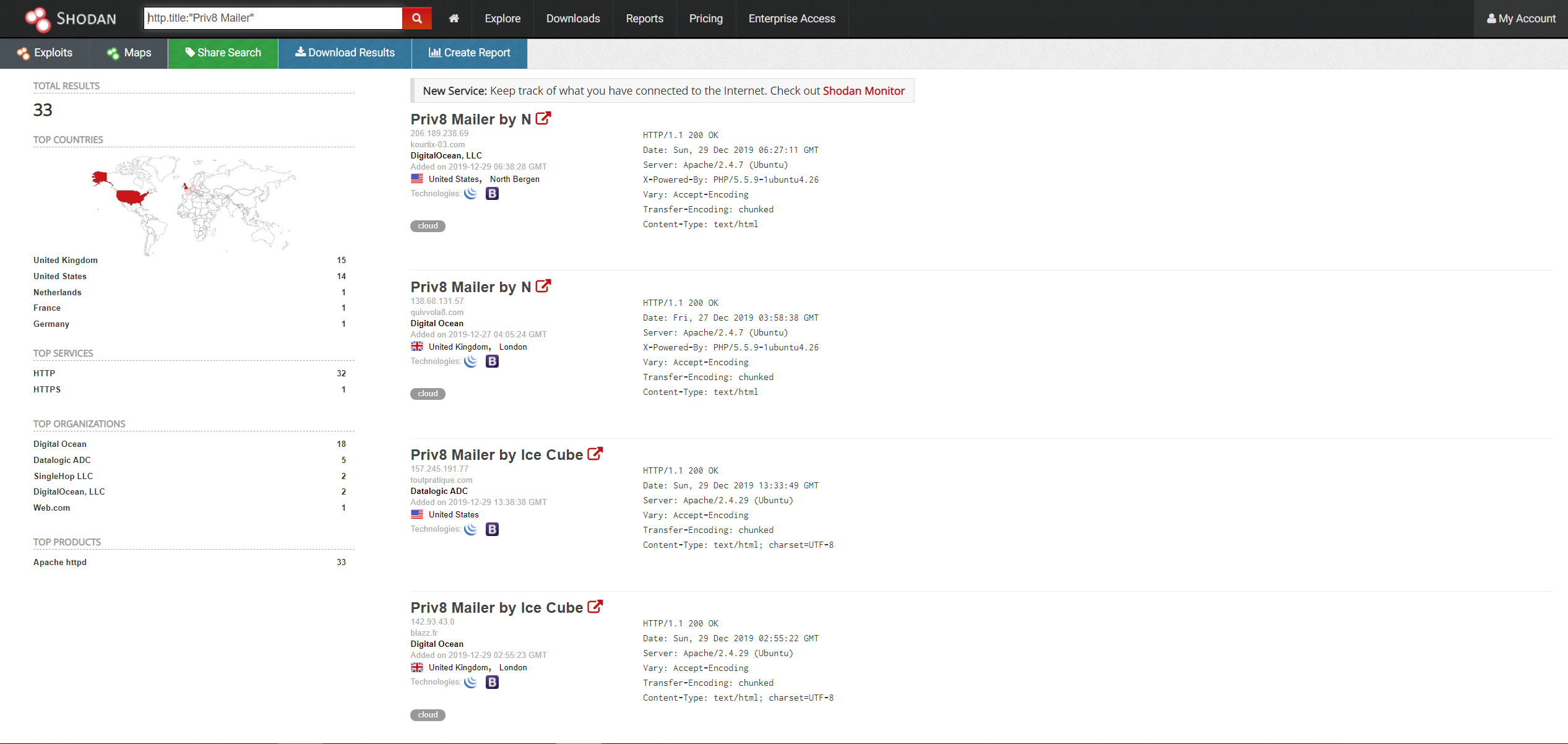Open Reports in the top navigation
The width and height of the screenshot is (1568, 744).
click(x=645, y=19)
